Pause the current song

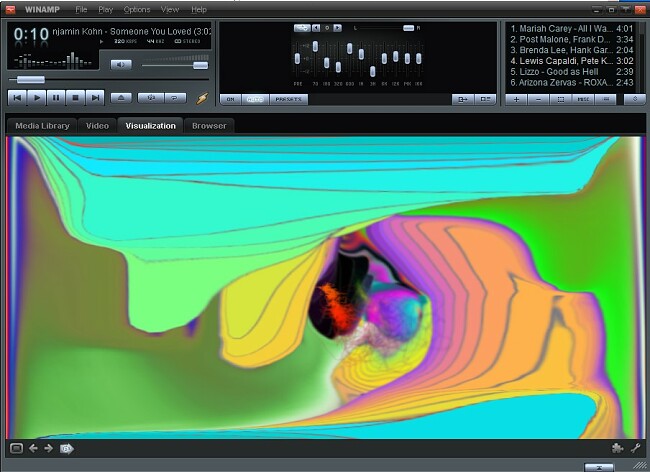click(56, 98)
